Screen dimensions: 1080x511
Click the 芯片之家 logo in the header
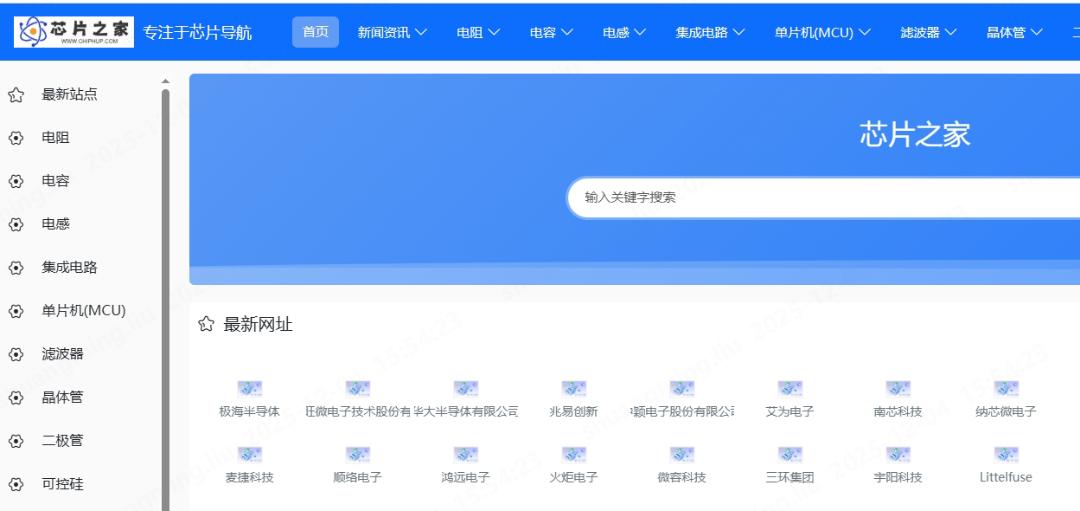74,31
